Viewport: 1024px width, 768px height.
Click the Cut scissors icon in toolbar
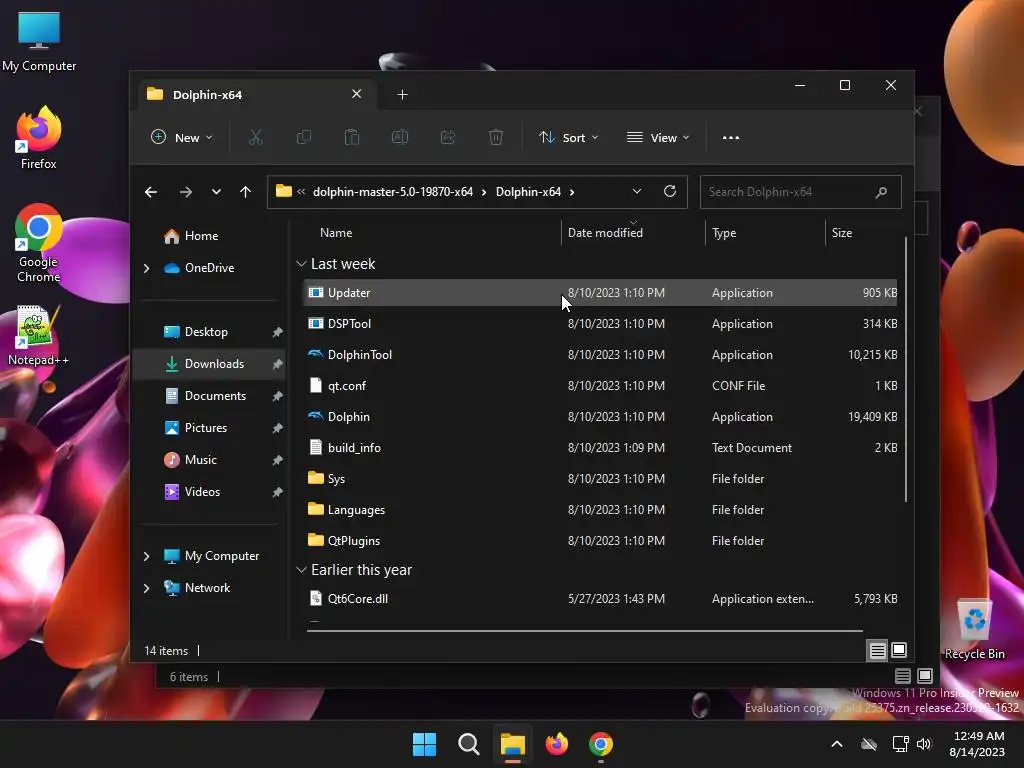click(x=255, y=138)
